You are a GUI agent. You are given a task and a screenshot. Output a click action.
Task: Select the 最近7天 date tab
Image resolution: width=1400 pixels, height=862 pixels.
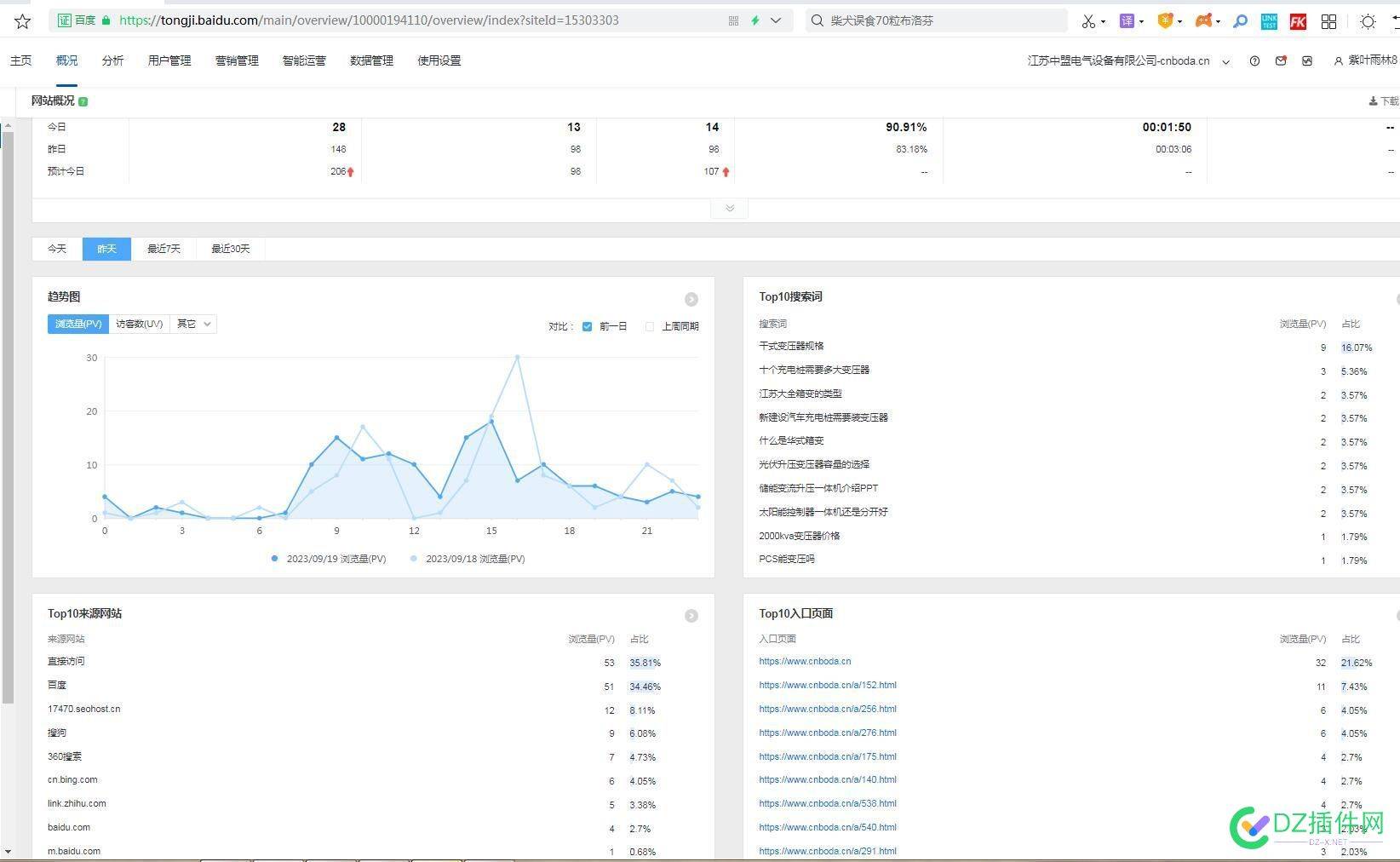(164, 249)
